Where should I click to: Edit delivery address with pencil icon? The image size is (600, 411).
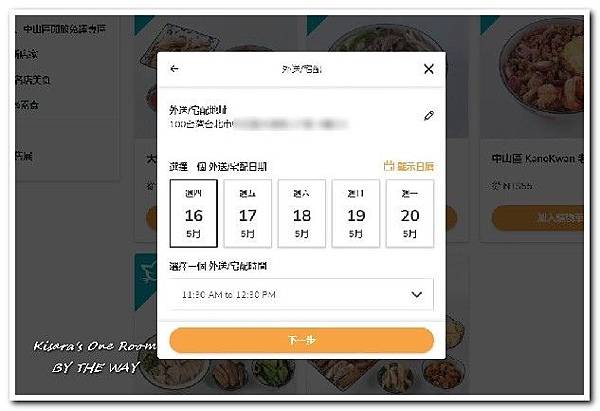point(429,116)
